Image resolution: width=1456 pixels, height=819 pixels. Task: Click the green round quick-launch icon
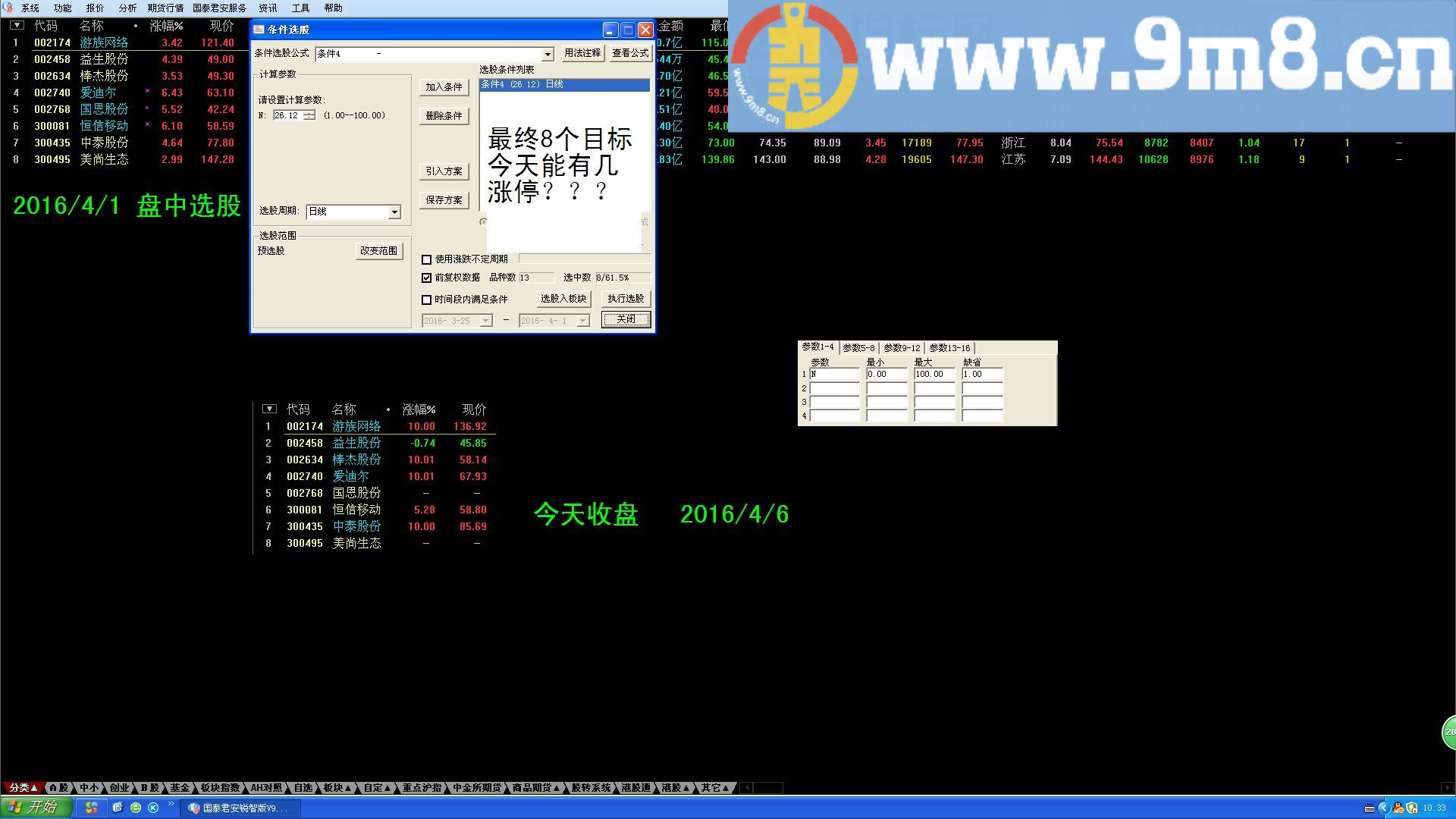coord(136,808)
